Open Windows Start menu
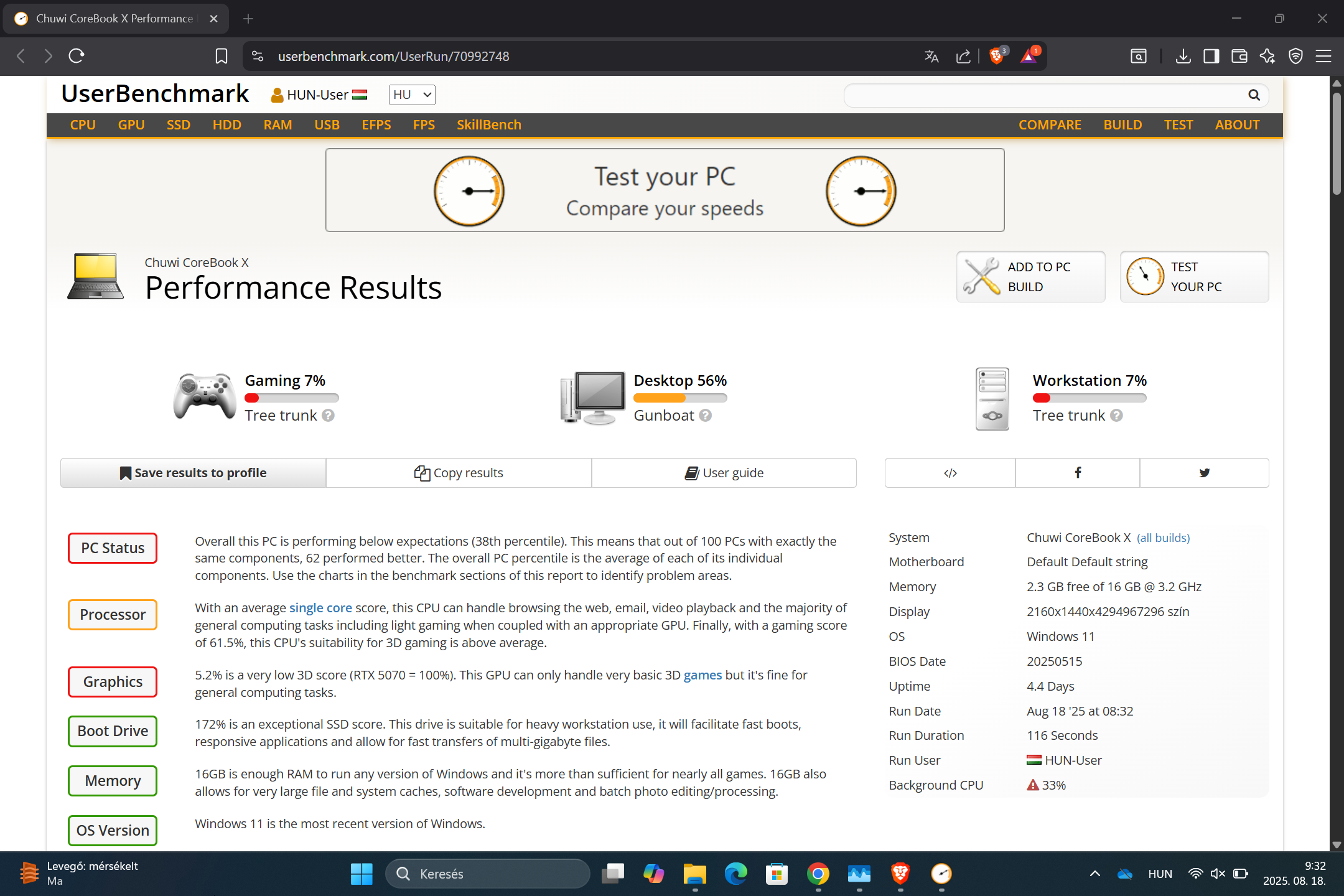The image size is (1344, 896). point(362,874)
